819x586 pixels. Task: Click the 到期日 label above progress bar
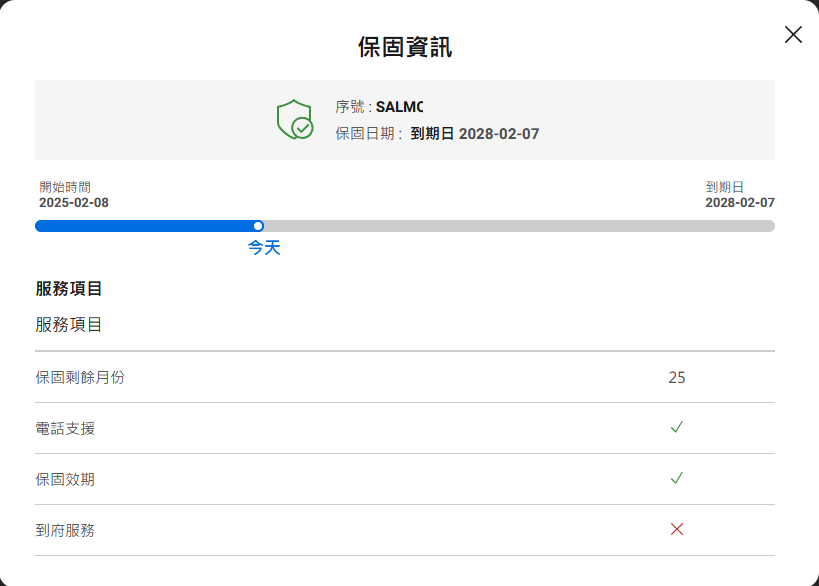(x=724, y=187)
